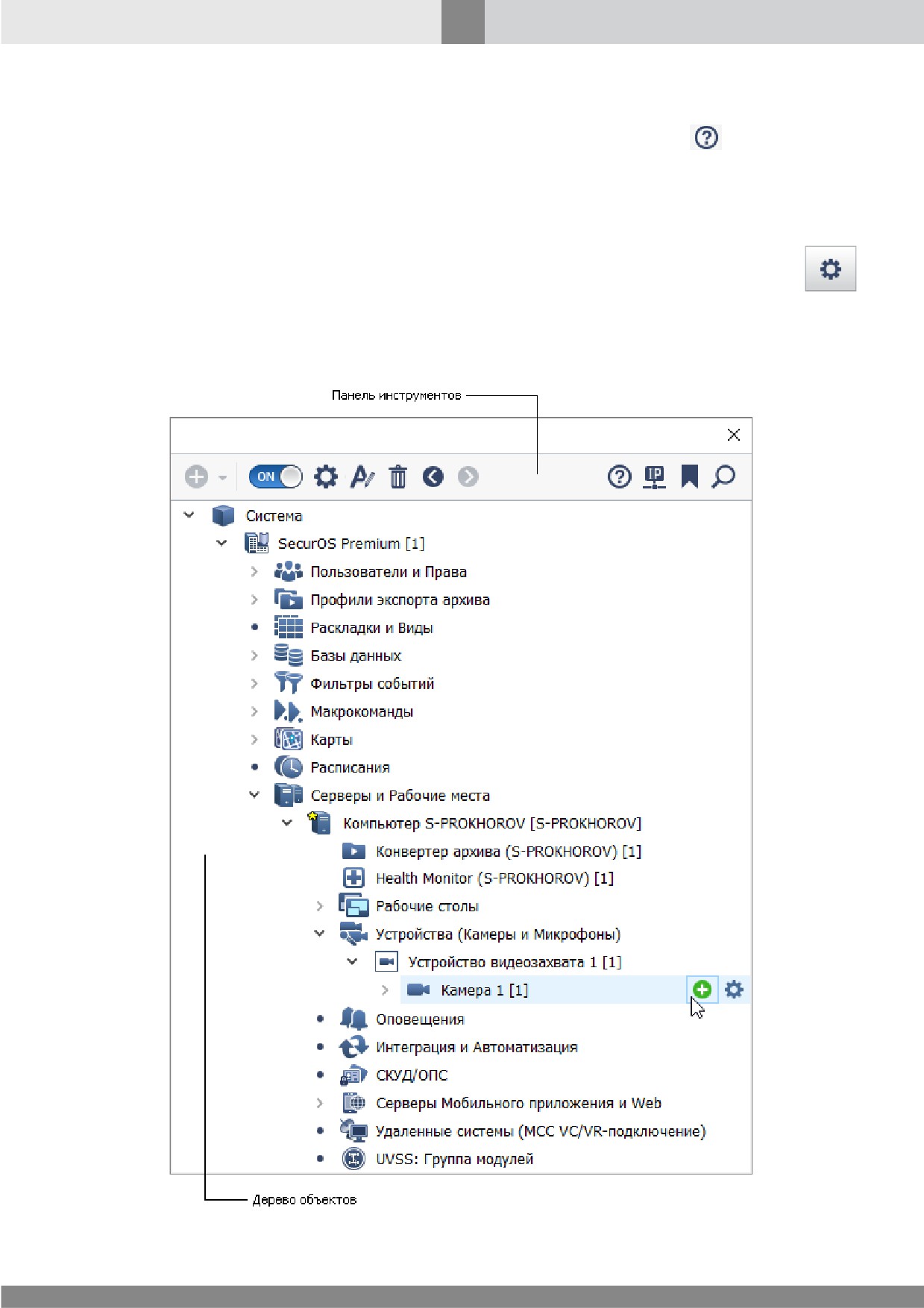Click Раскладки и Виды grid icon
Viewport: 924px width, 1308px height.
(289, 628)
